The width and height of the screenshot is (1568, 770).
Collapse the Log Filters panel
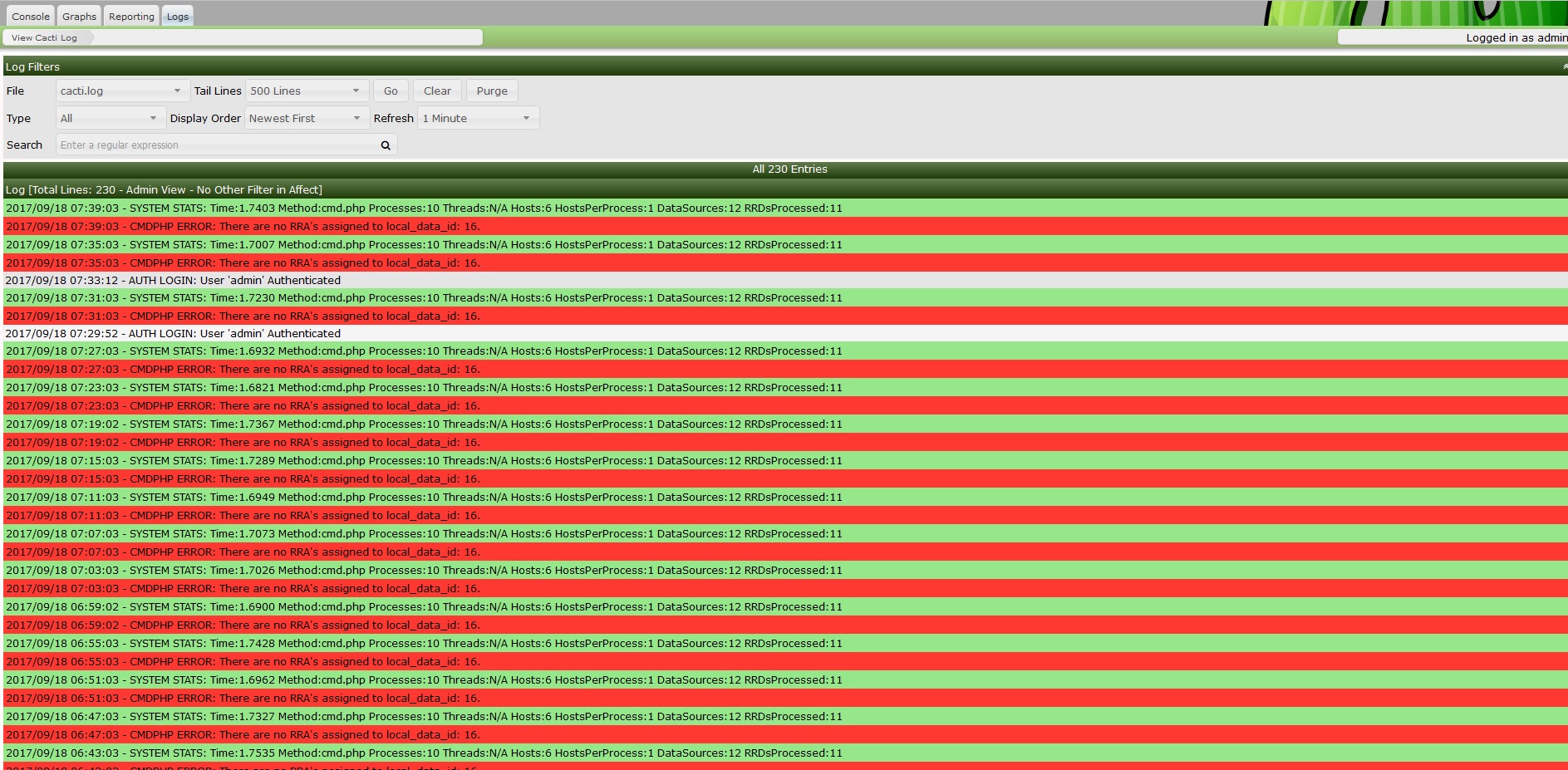[x=1564, y=67]
